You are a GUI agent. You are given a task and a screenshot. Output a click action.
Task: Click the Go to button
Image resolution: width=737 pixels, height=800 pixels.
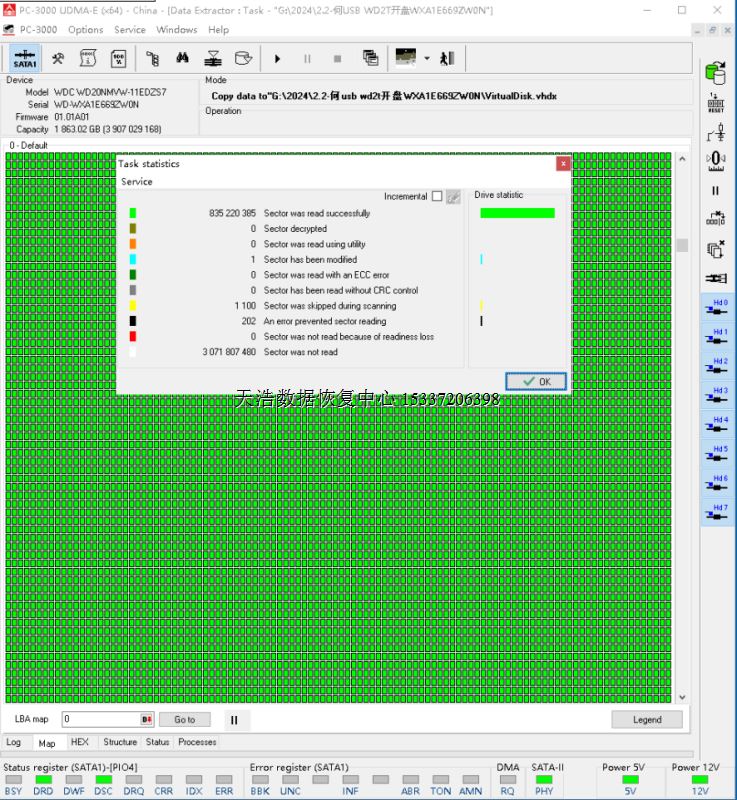pyautogui.click(x=185, y=719)
